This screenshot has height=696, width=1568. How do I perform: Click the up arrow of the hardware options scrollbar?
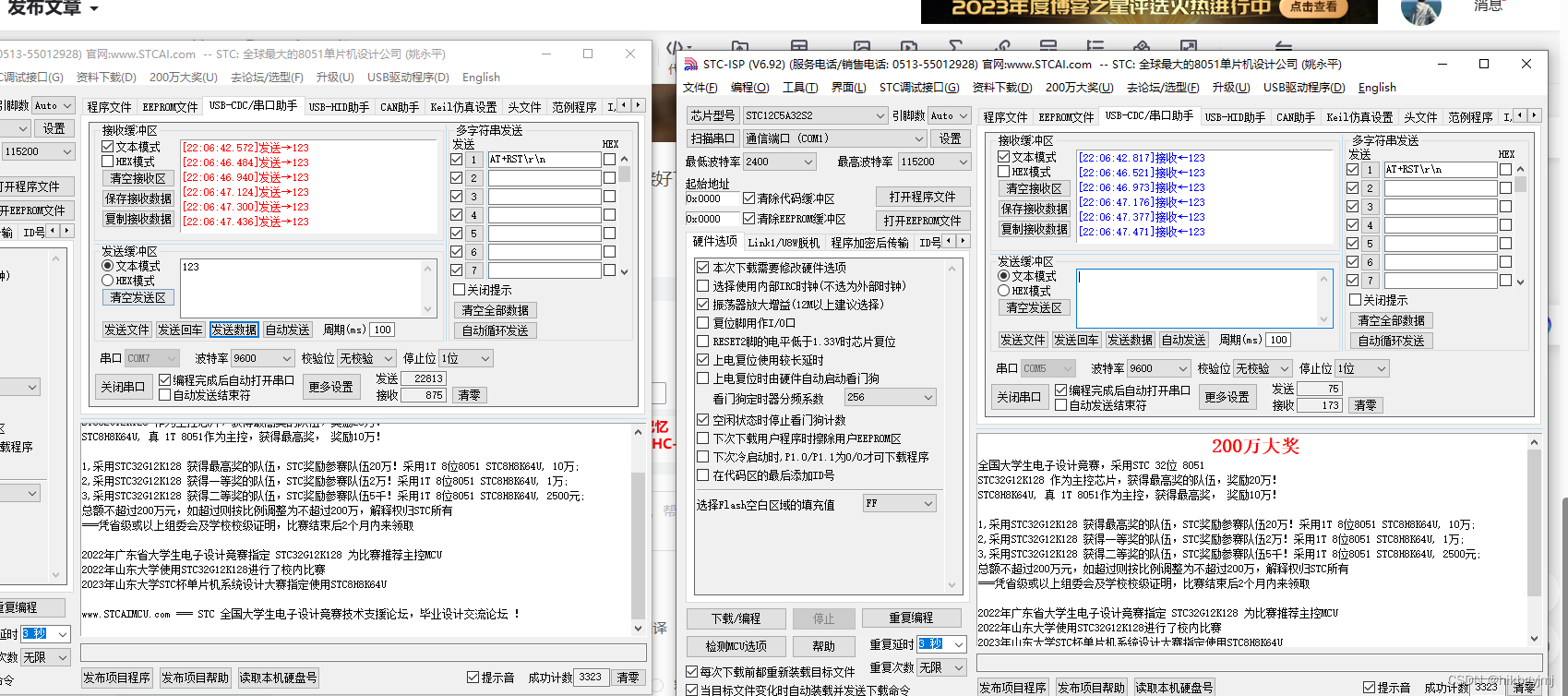point(952,268)
